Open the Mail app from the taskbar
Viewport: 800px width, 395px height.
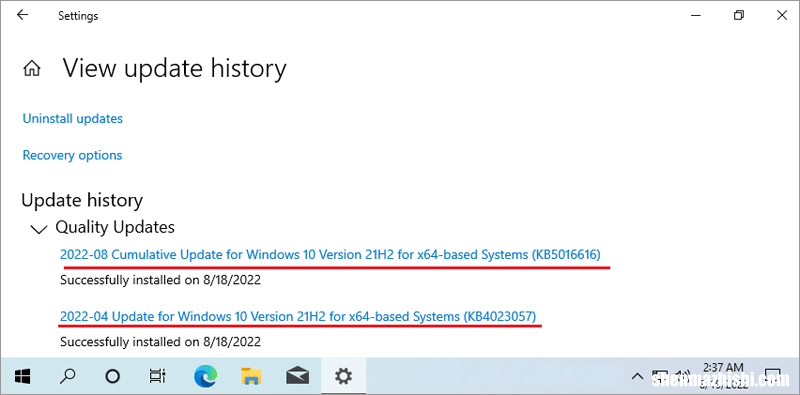click(x=297, y=377)
